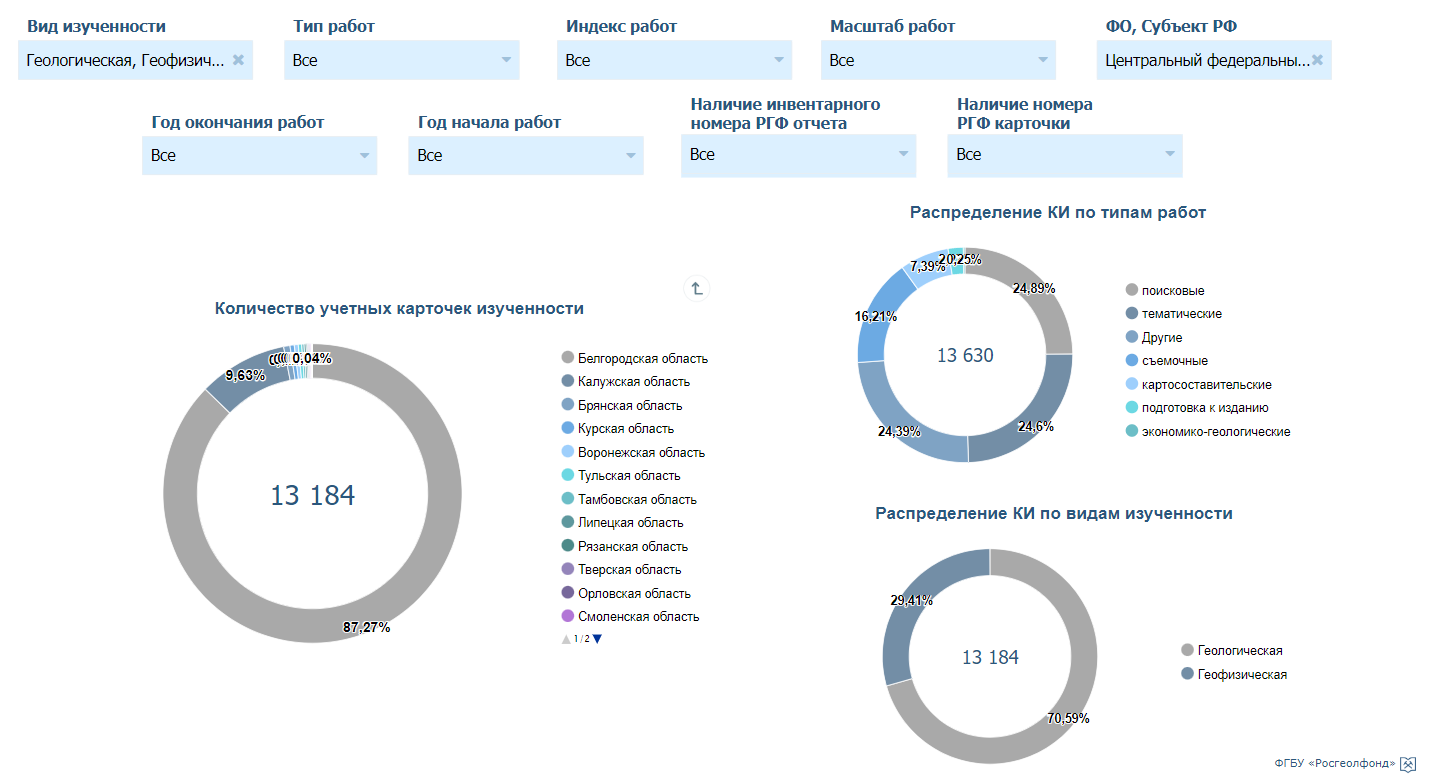
Task: Click the ФГБУ «Росгеолфонд» link
Action: click(1334, 763)
